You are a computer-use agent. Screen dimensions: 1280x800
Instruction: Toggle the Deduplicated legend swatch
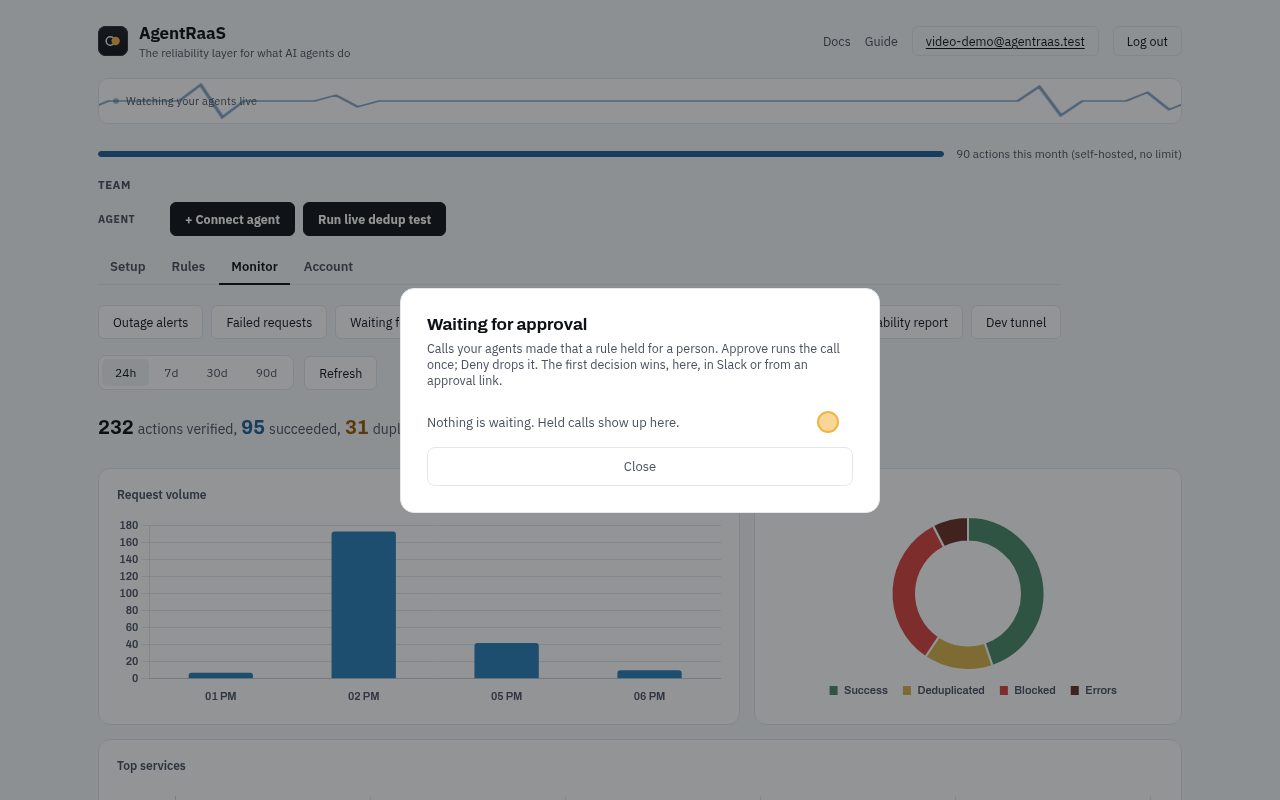pos(907,690)
